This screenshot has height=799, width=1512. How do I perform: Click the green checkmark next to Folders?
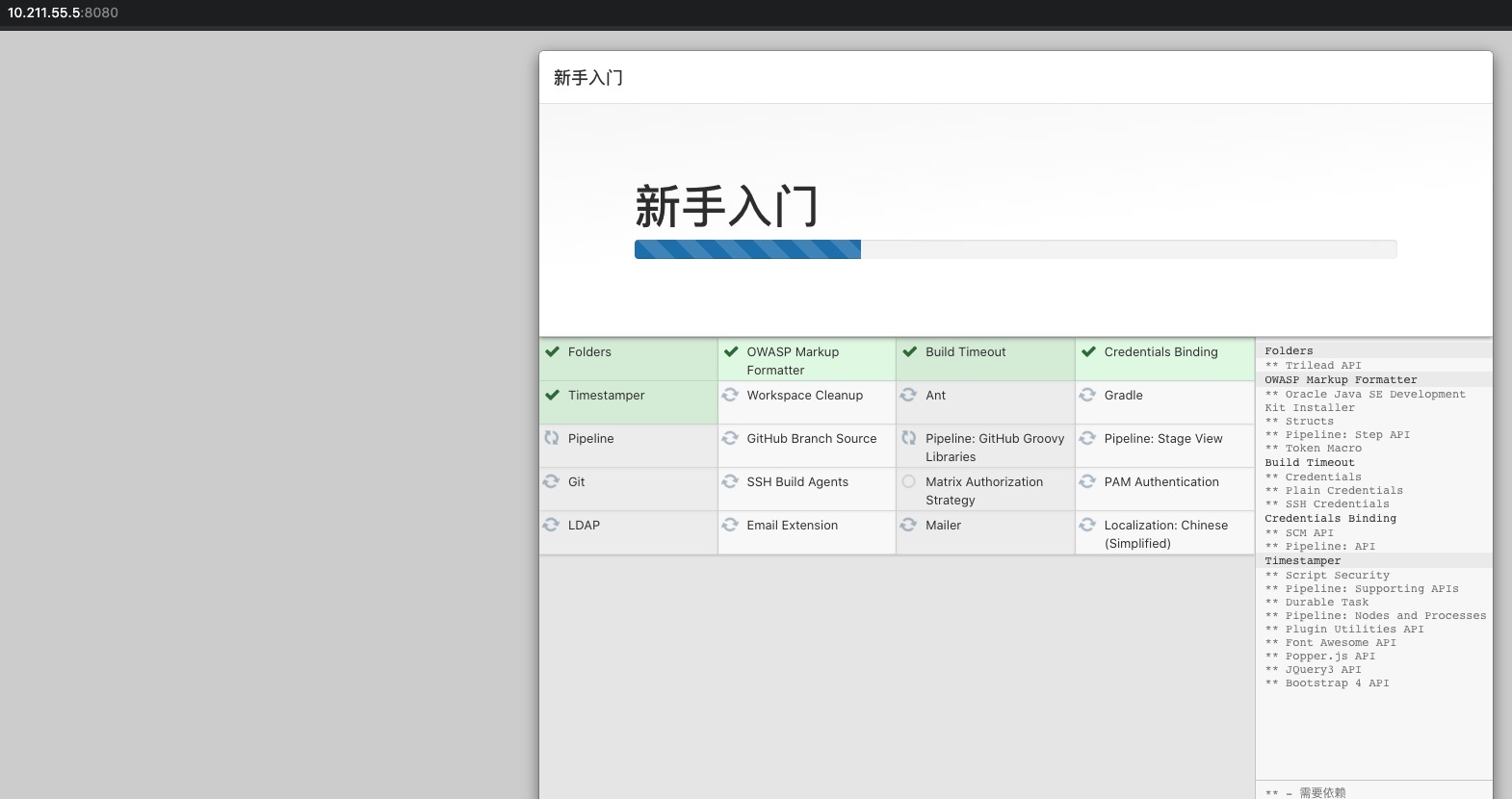pyautogui.click(x=552, y=352)
